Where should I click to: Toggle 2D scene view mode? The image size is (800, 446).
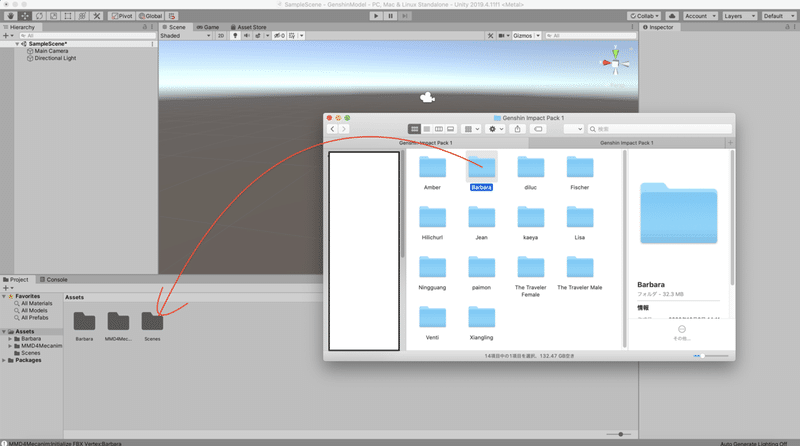tap(221, 36)
